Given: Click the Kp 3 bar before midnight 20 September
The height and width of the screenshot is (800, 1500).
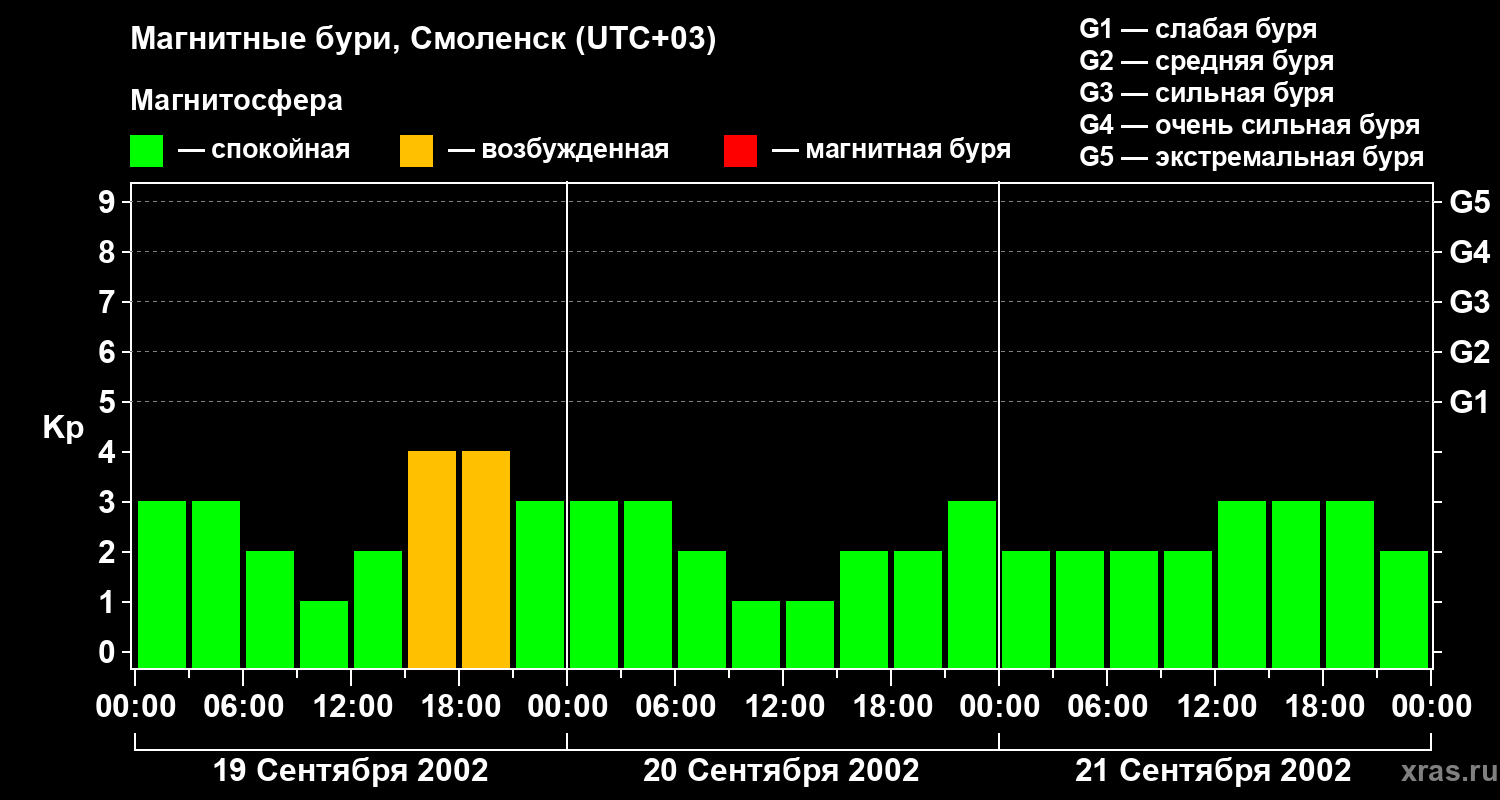Looking at the screenshot, I should (972, 584).
